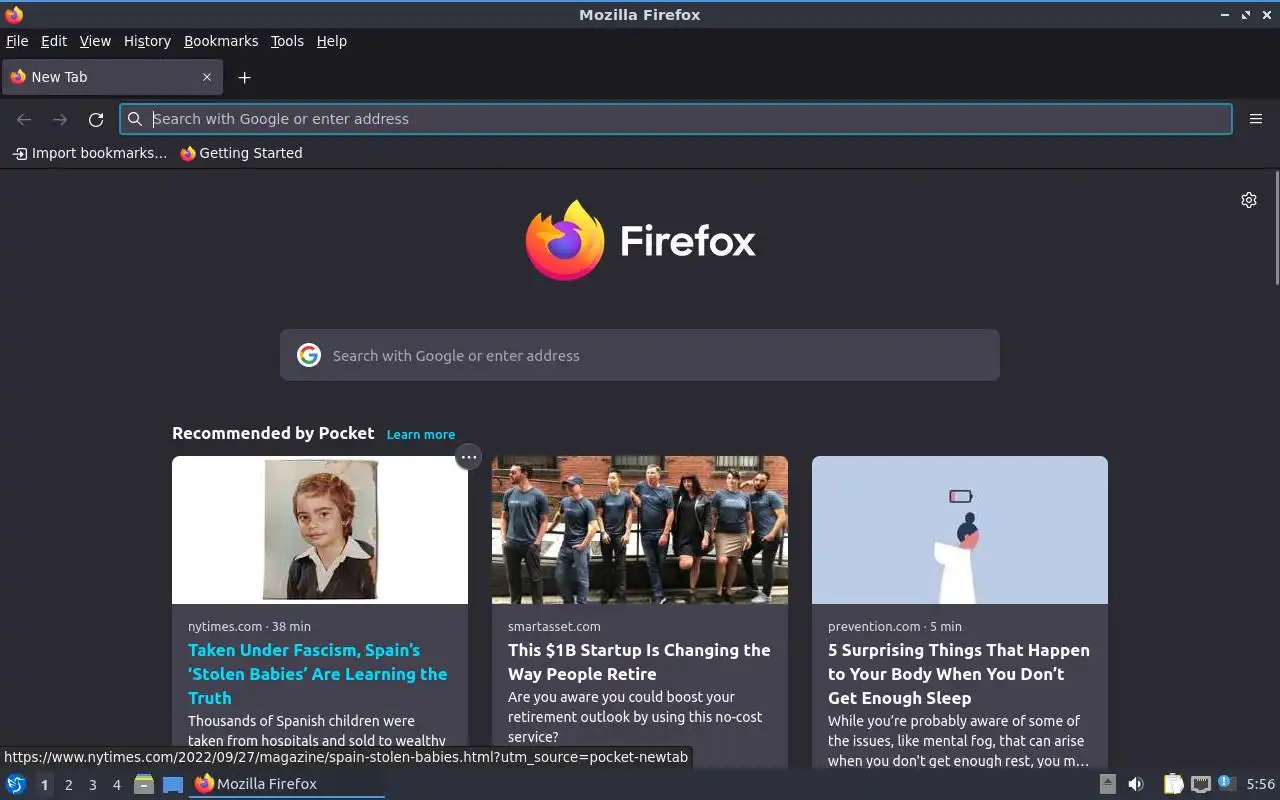This screenshot has width=1280, height=800.
Task: Click the nytimes.com source label
Action: point(225,626)
